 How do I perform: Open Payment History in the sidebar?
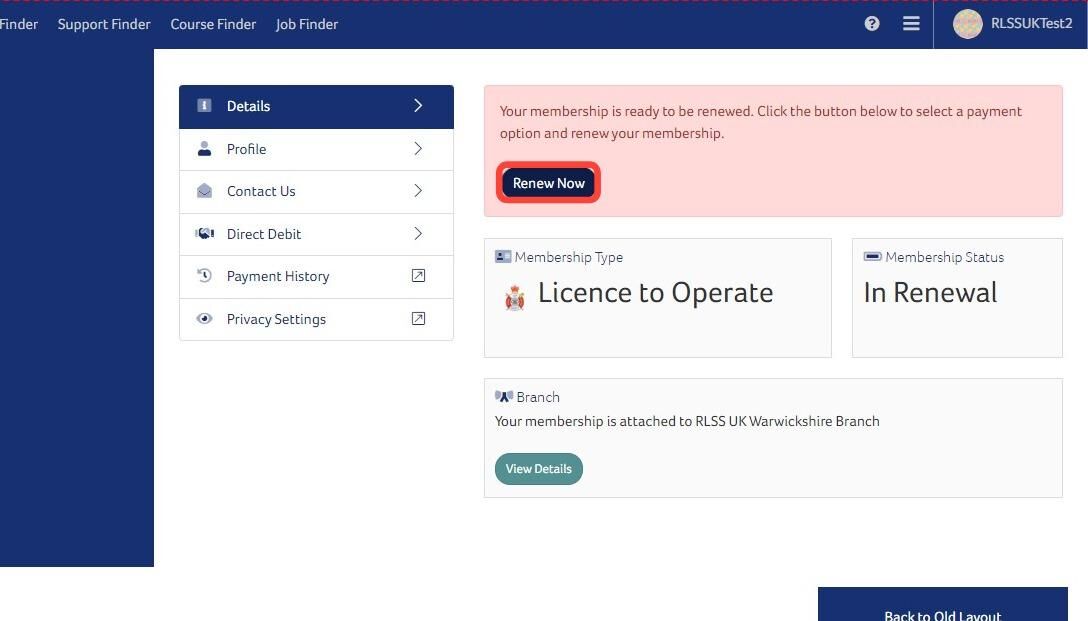point(316,277)
